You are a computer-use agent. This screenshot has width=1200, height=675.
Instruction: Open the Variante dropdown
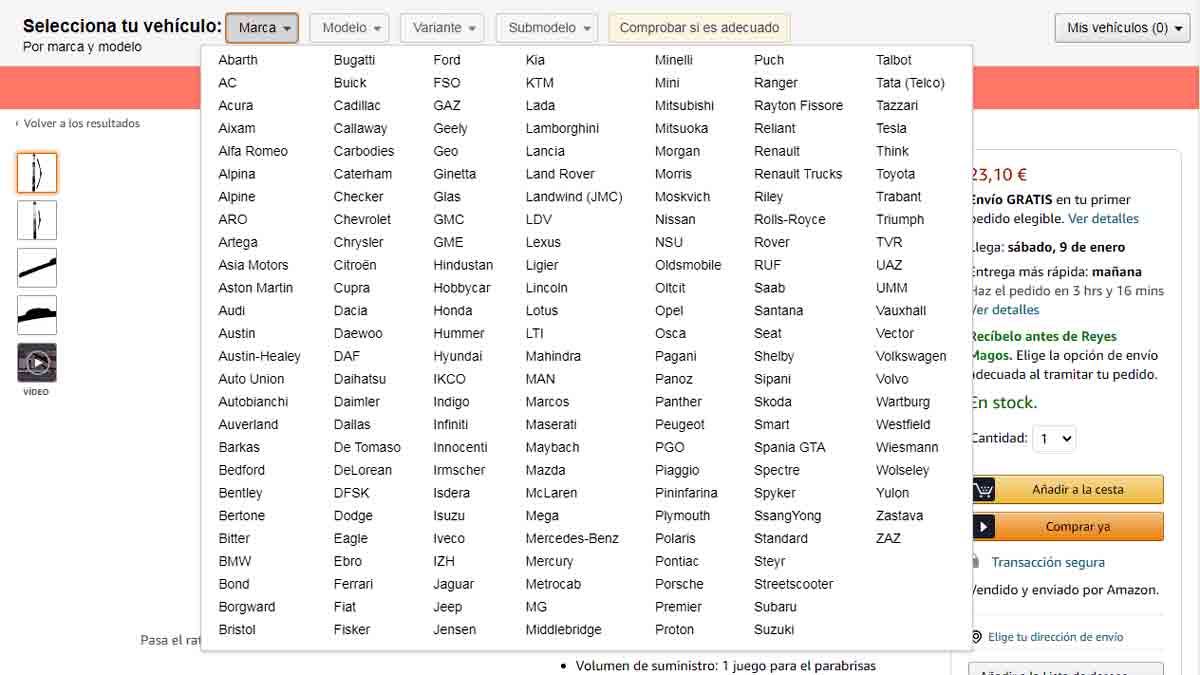click(442, 28)
